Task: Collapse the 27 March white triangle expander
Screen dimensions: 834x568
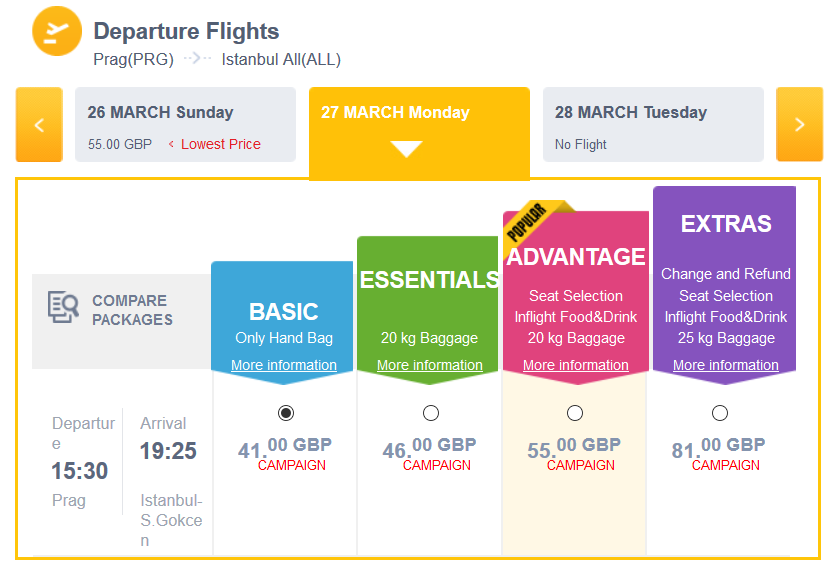Action: click(406, 149)
